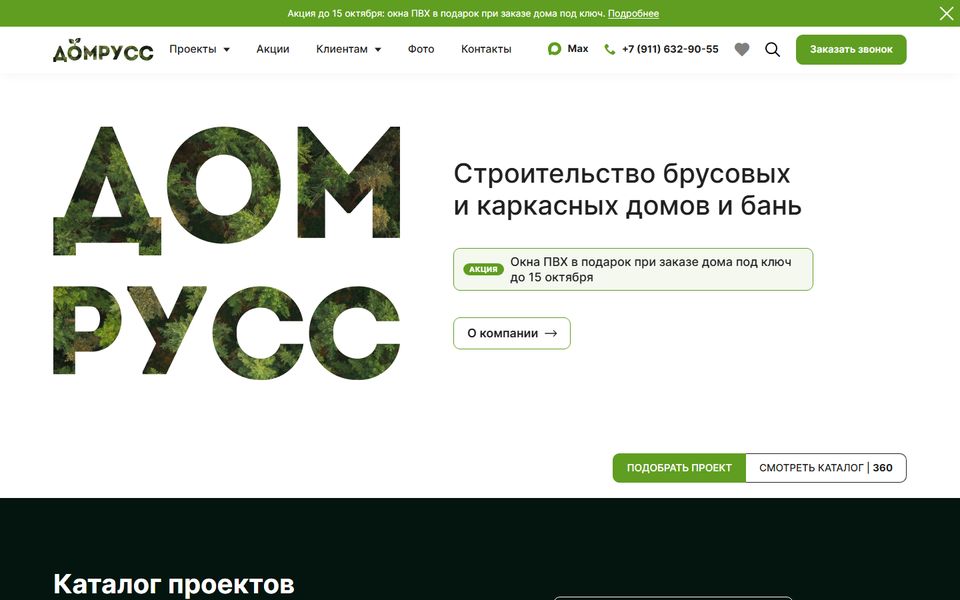Open the Проекты menu item
This screenshot has width=960, height=600.
click(193, 49)
